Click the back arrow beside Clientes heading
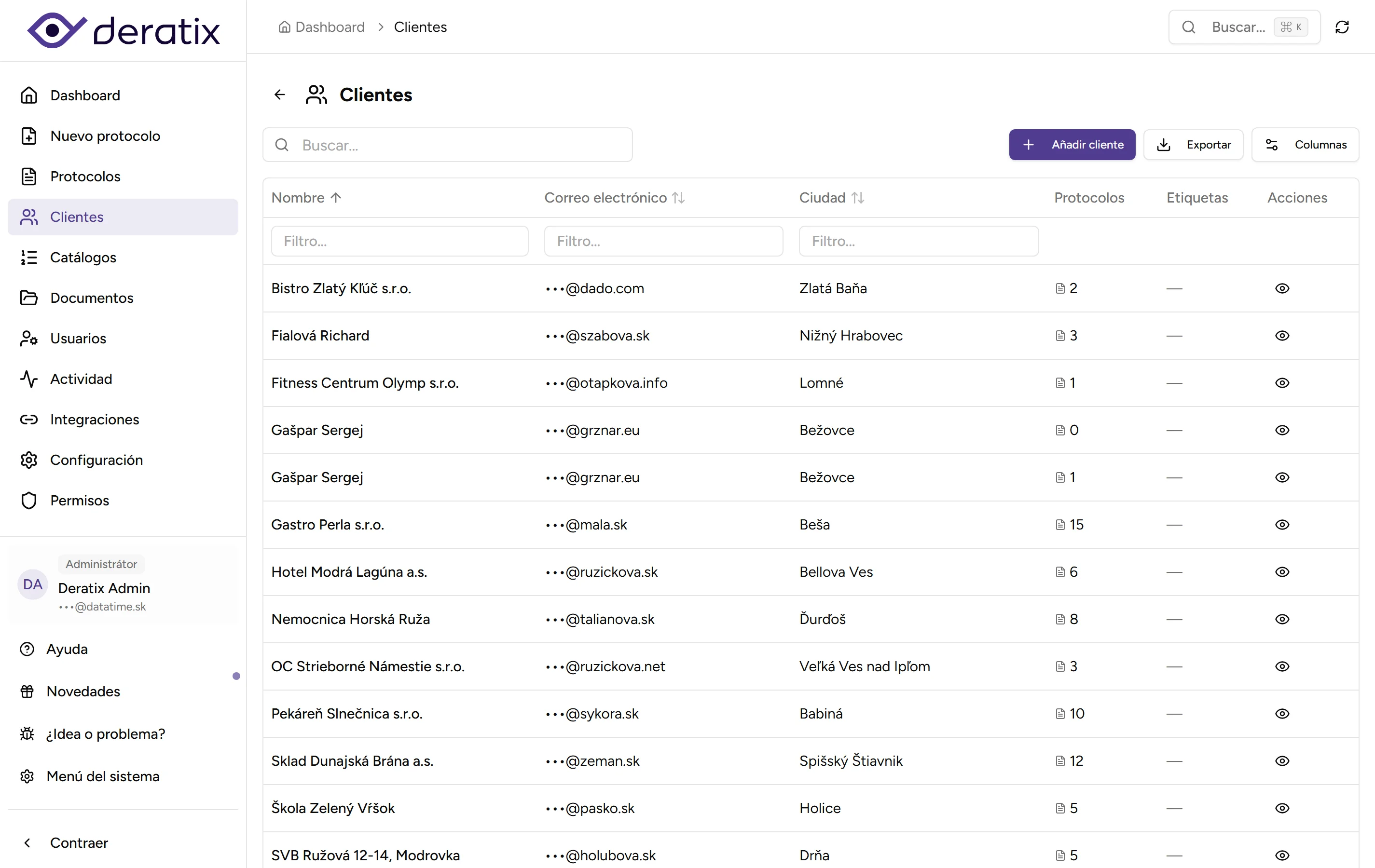 (x=279, y=95)
